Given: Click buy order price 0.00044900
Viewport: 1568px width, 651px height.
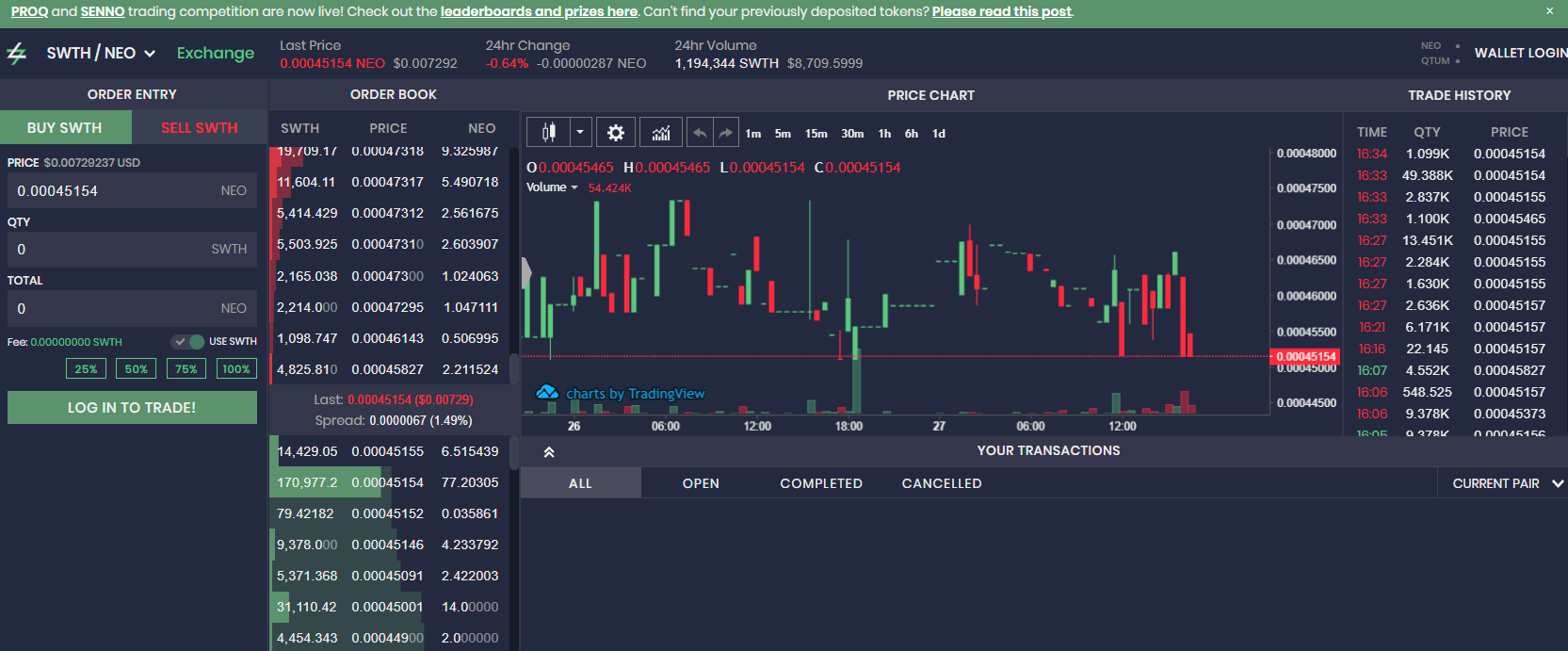Looking at the screenshot, I should 387,638.
